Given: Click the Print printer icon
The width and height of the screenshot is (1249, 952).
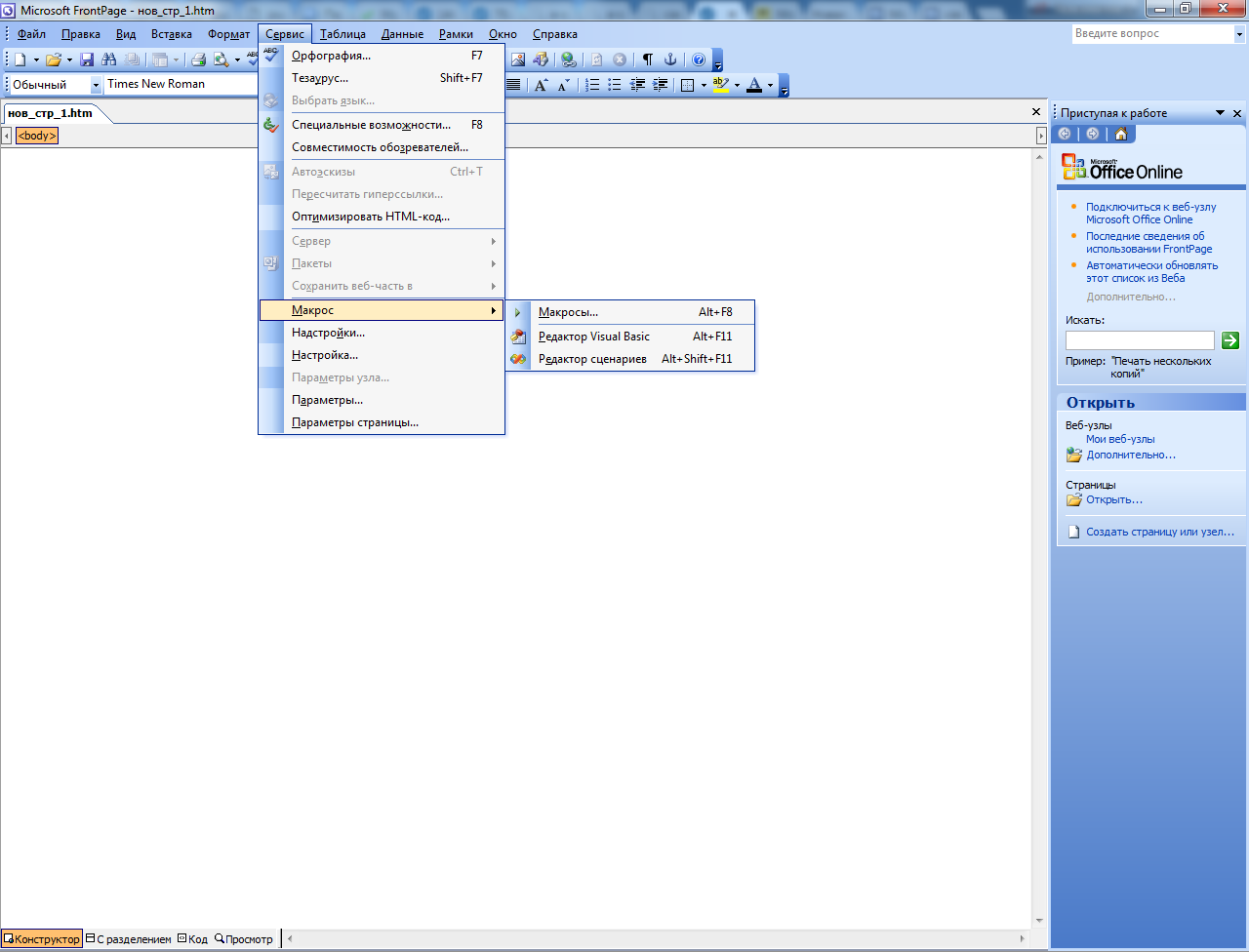Looking at the screenshot, I should (199, 59).
